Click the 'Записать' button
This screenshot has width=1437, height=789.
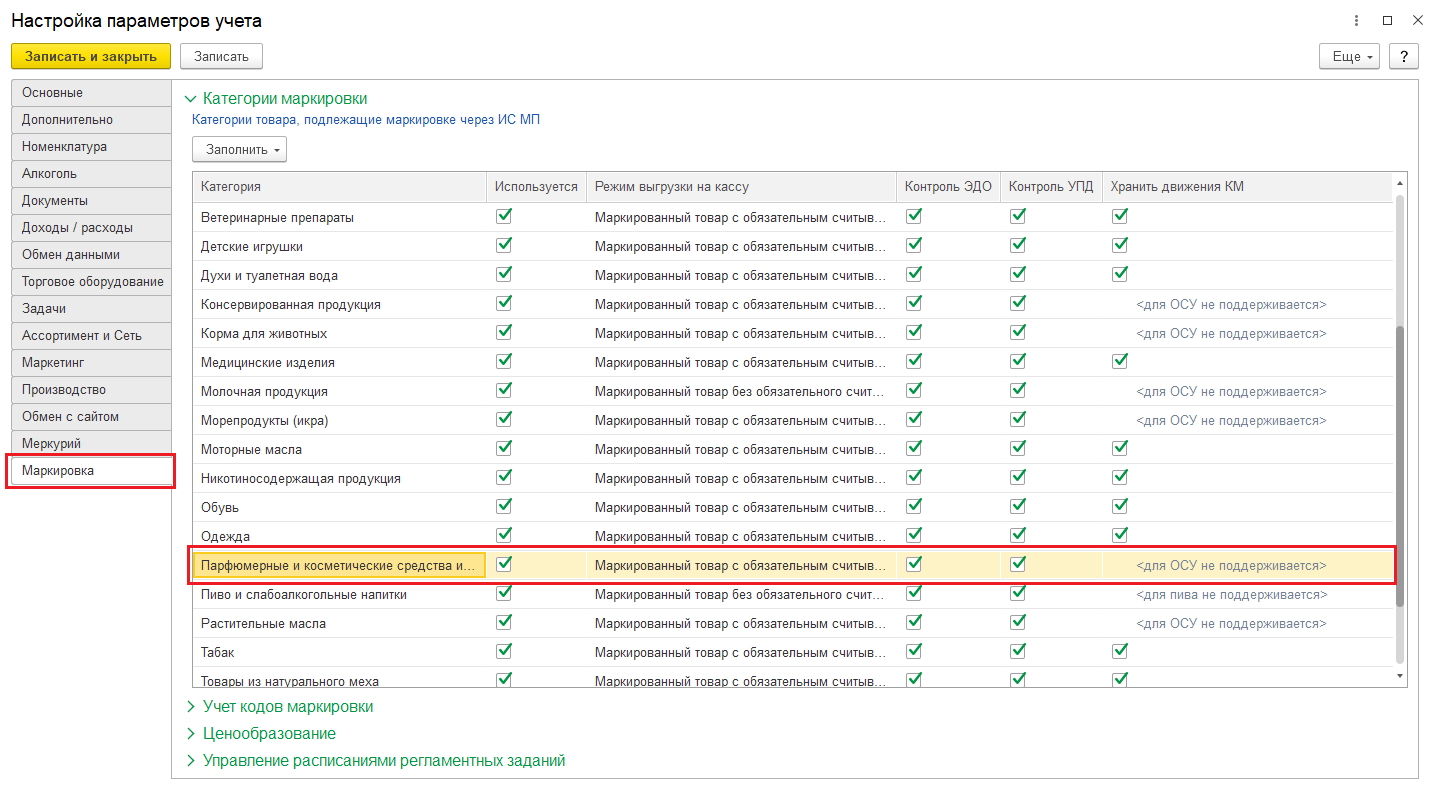pos(221,56)
